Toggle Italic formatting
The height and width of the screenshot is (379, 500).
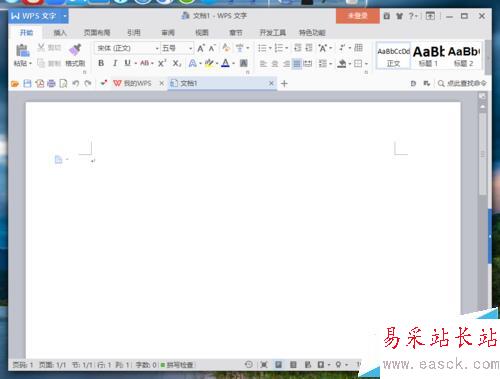(115, 63)
